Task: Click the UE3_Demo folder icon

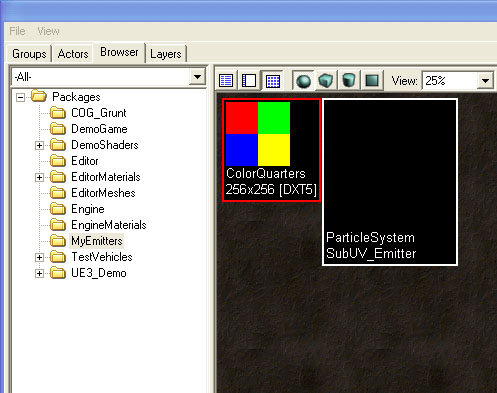Action: tap(58, 273)
